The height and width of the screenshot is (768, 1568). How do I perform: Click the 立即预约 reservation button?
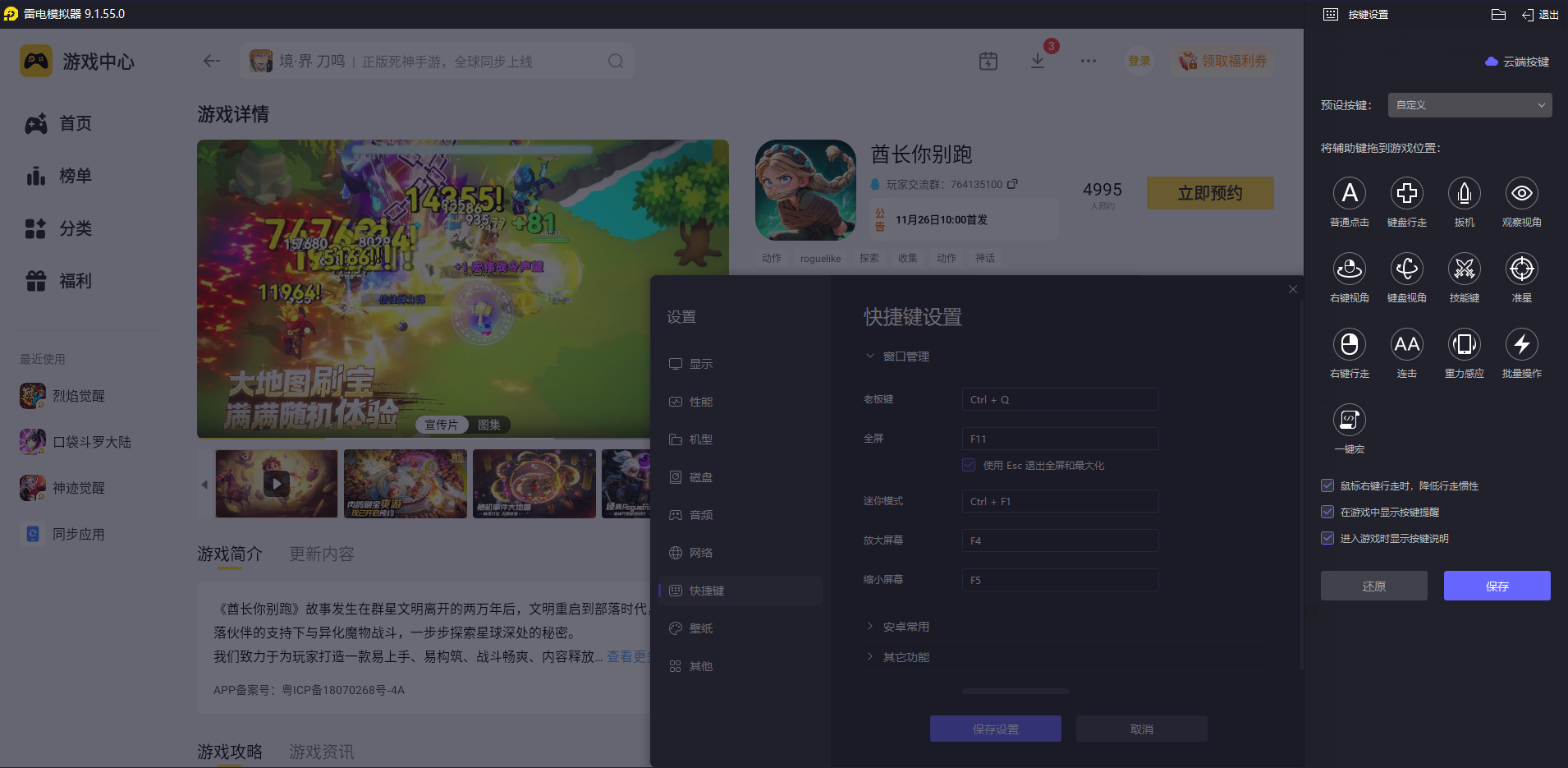coord(1208,192)
